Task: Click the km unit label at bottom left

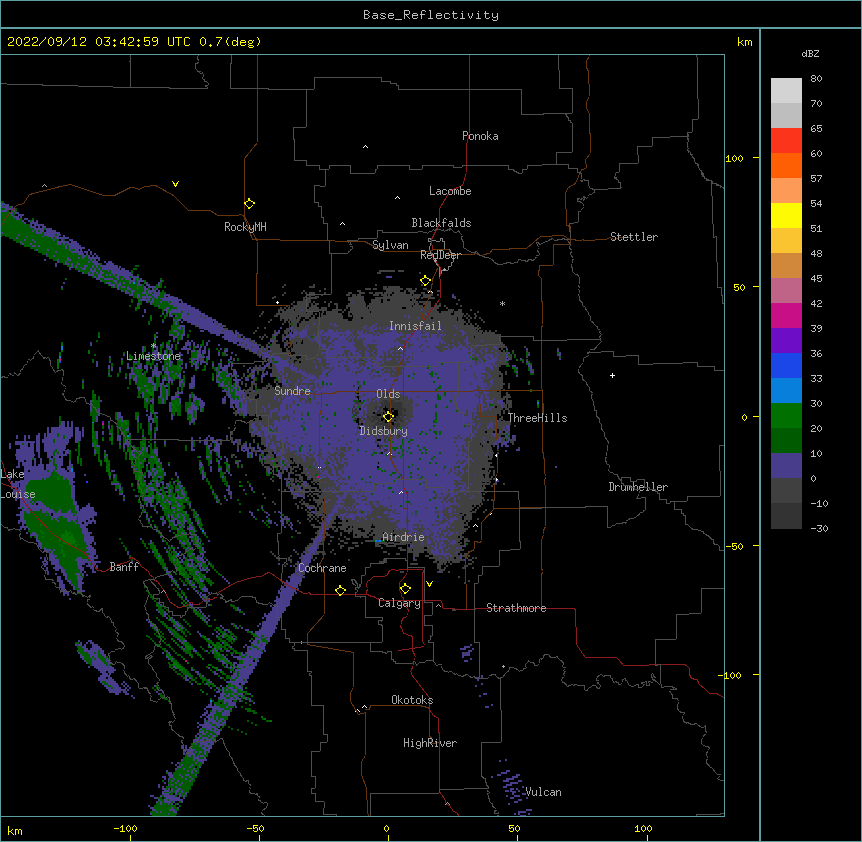Action: tap(15, 830)
